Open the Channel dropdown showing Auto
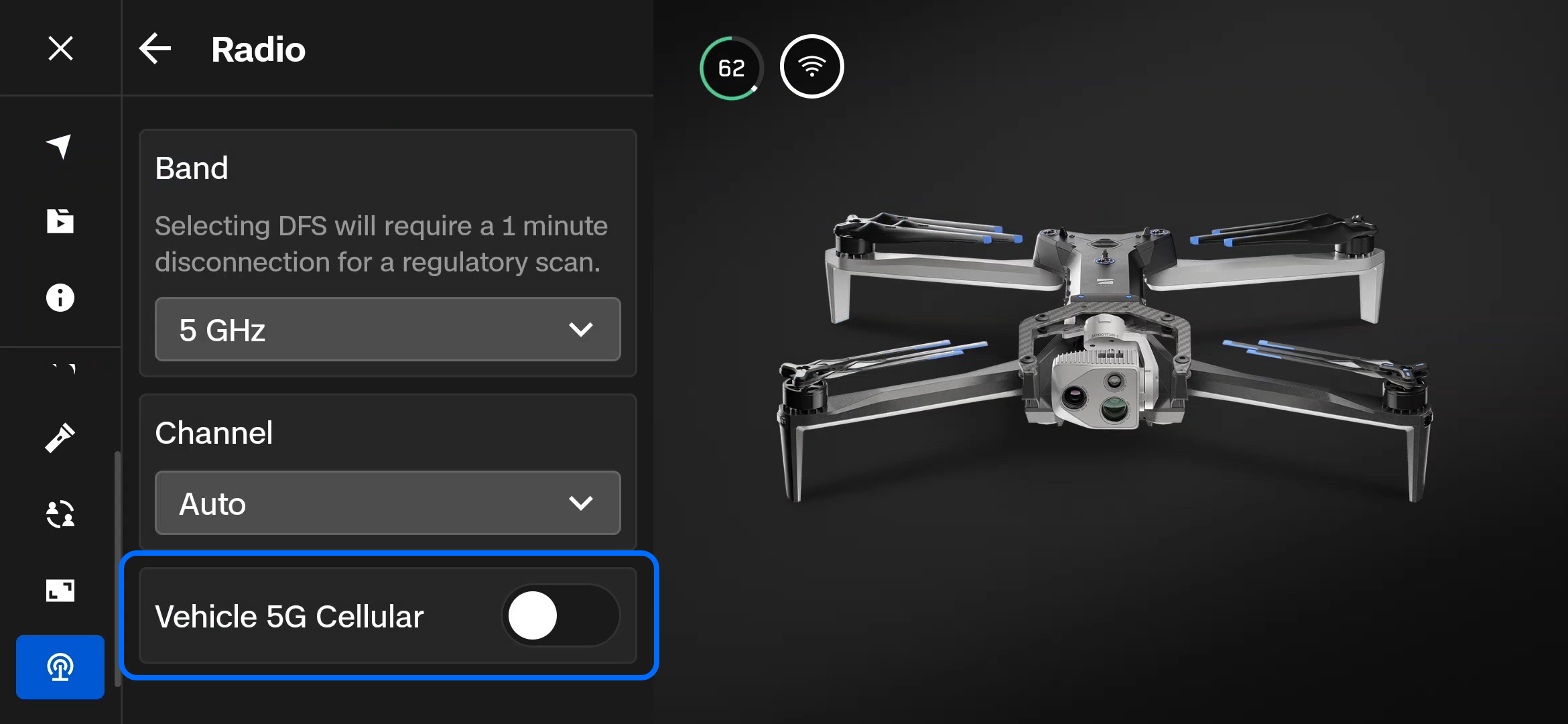The width and height of the screenshot is (1568, 724). point(387,503)
